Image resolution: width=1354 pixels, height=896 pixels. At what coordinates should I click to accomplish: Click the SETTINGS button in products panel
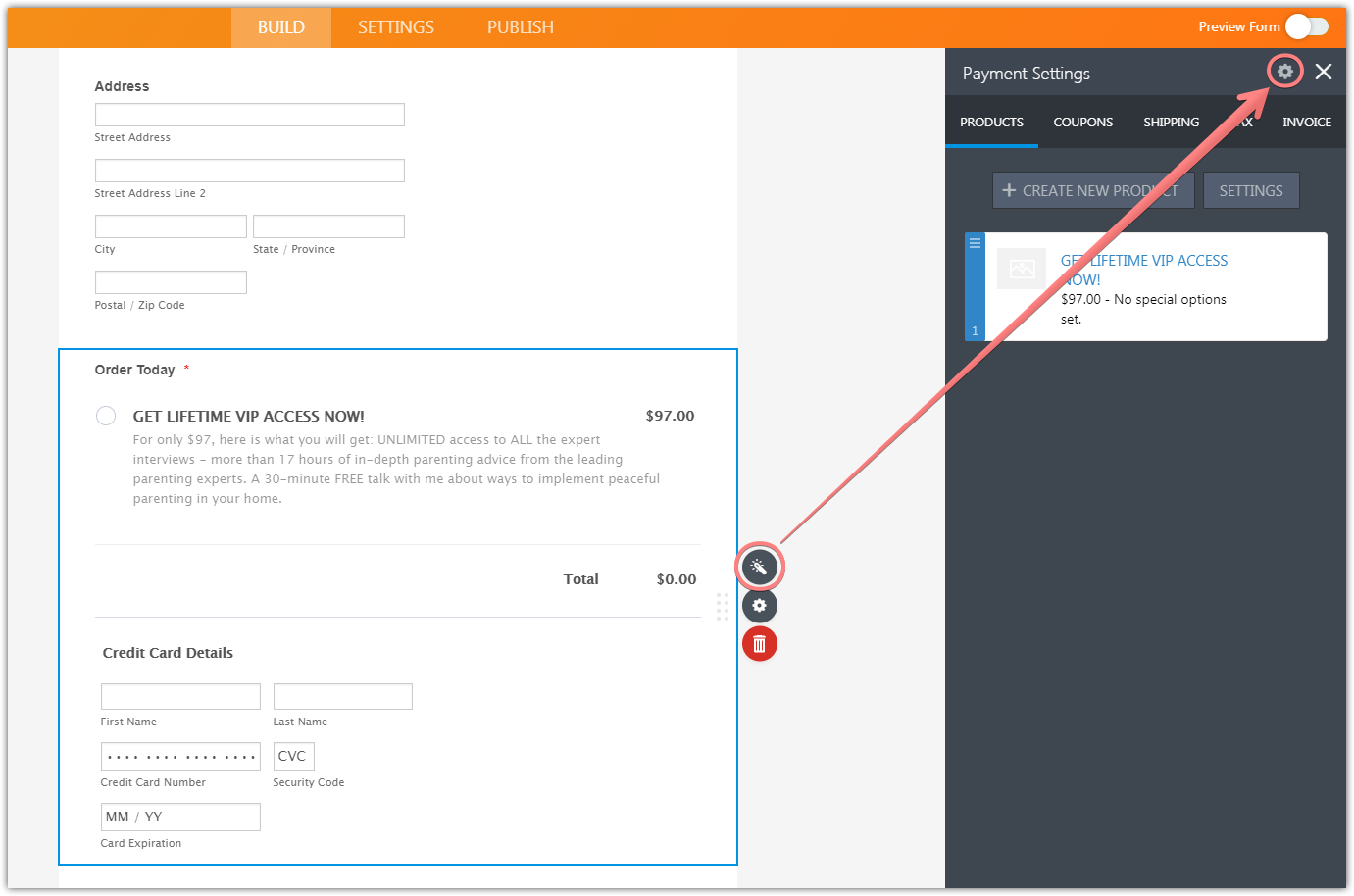1250,190
